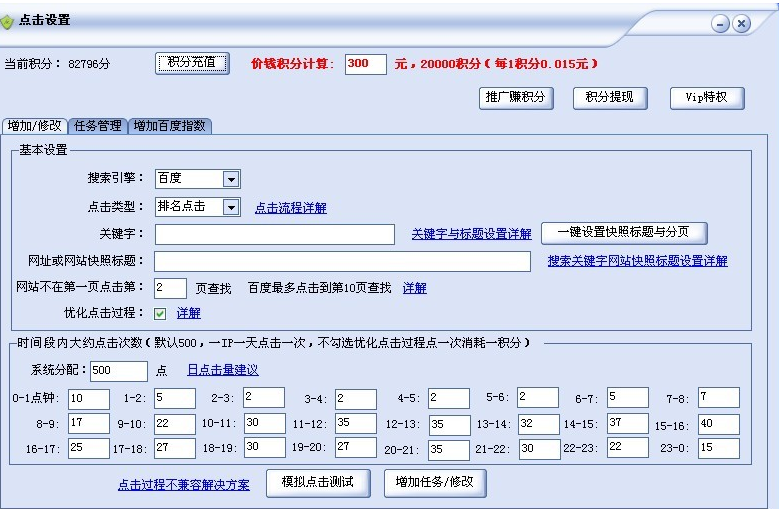The image size is (779, 509).
Task: Click the 积分提现 button
Action: 610,98
